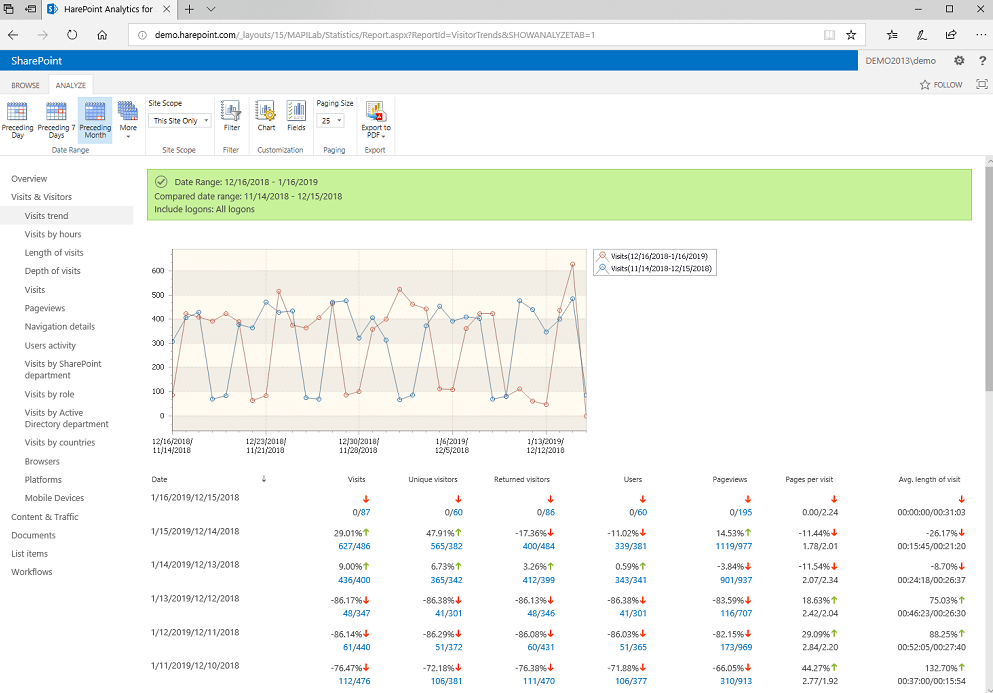This screenshot has height=693, width=993.
Task: Select Visits trend in sidebar
Action: (46, 216)
